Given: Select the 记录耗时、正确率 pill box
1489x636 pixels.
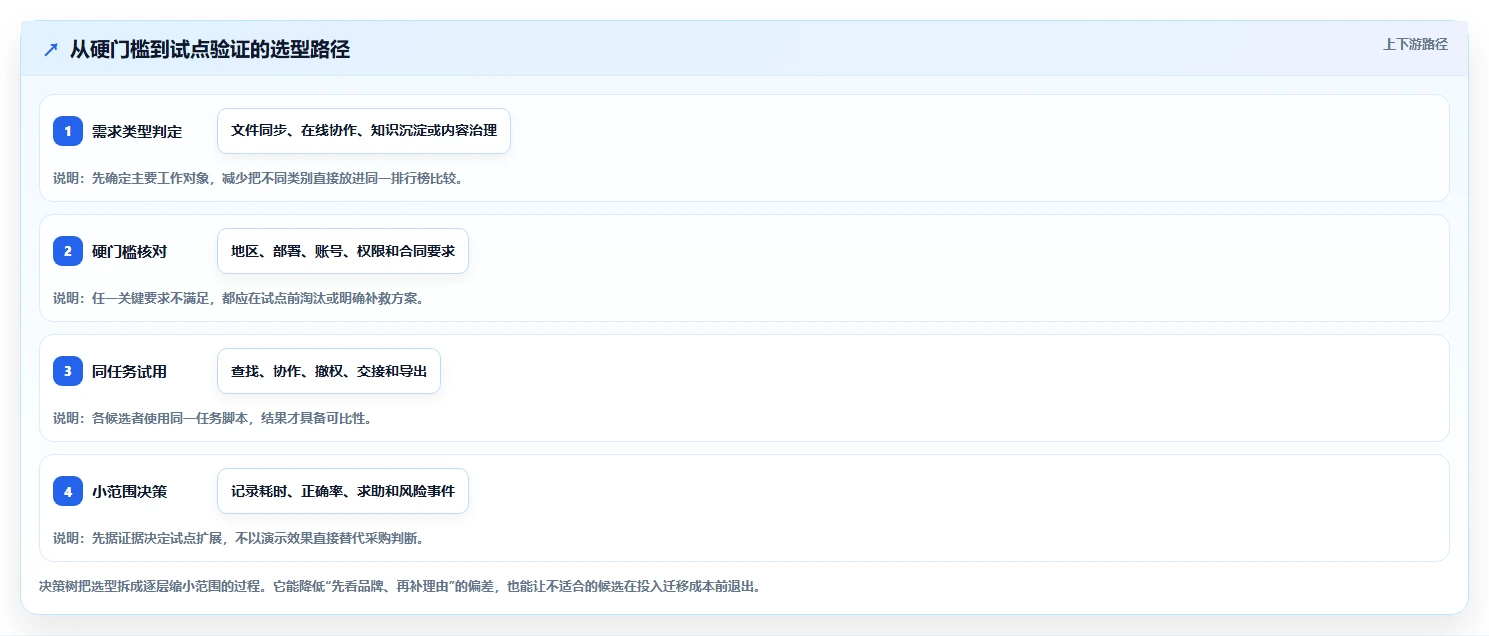Looking at the screenshot, I should [343, 491].
